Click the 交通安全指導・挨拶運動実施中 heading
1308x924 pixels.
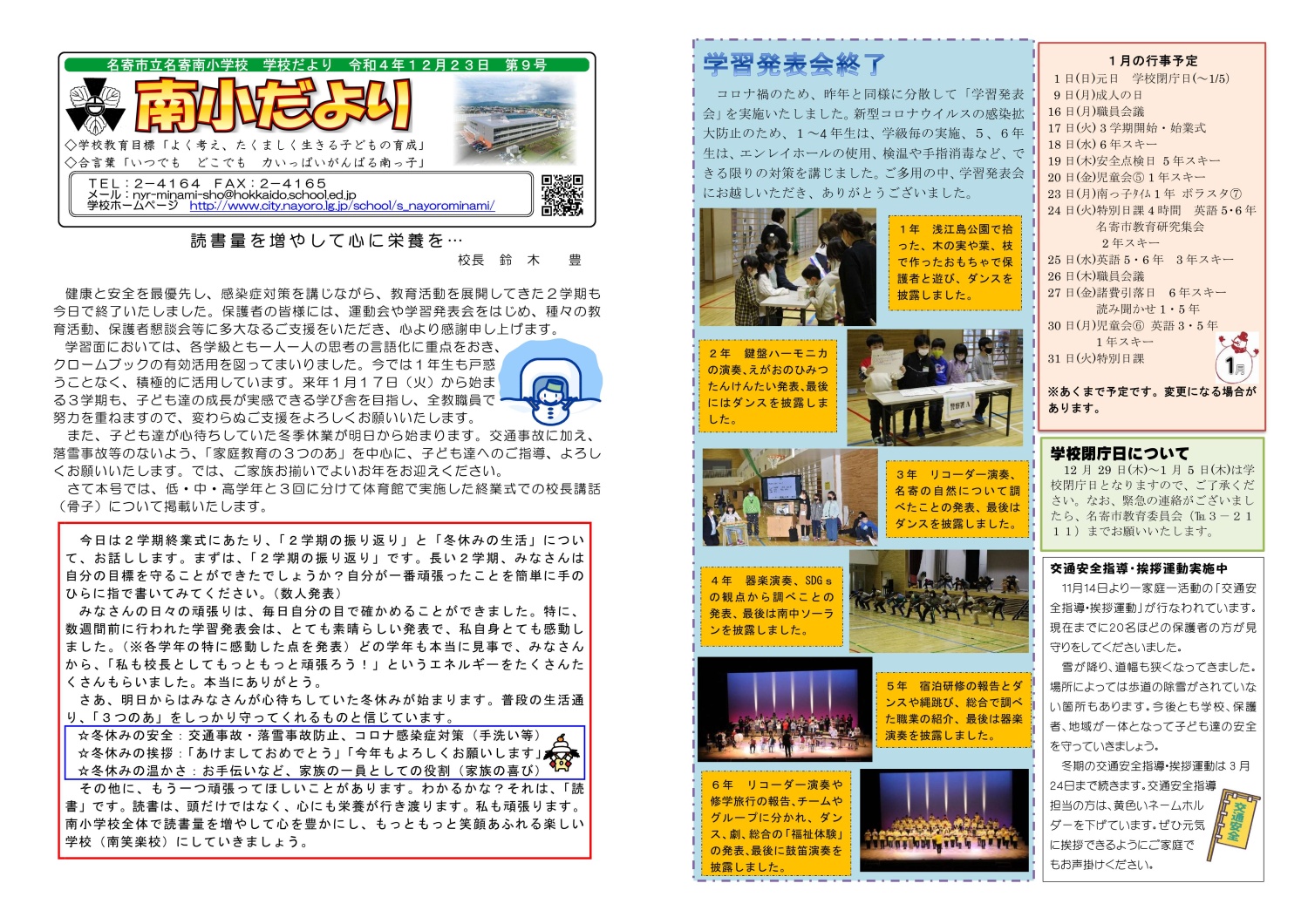[x=1138, y=567]
